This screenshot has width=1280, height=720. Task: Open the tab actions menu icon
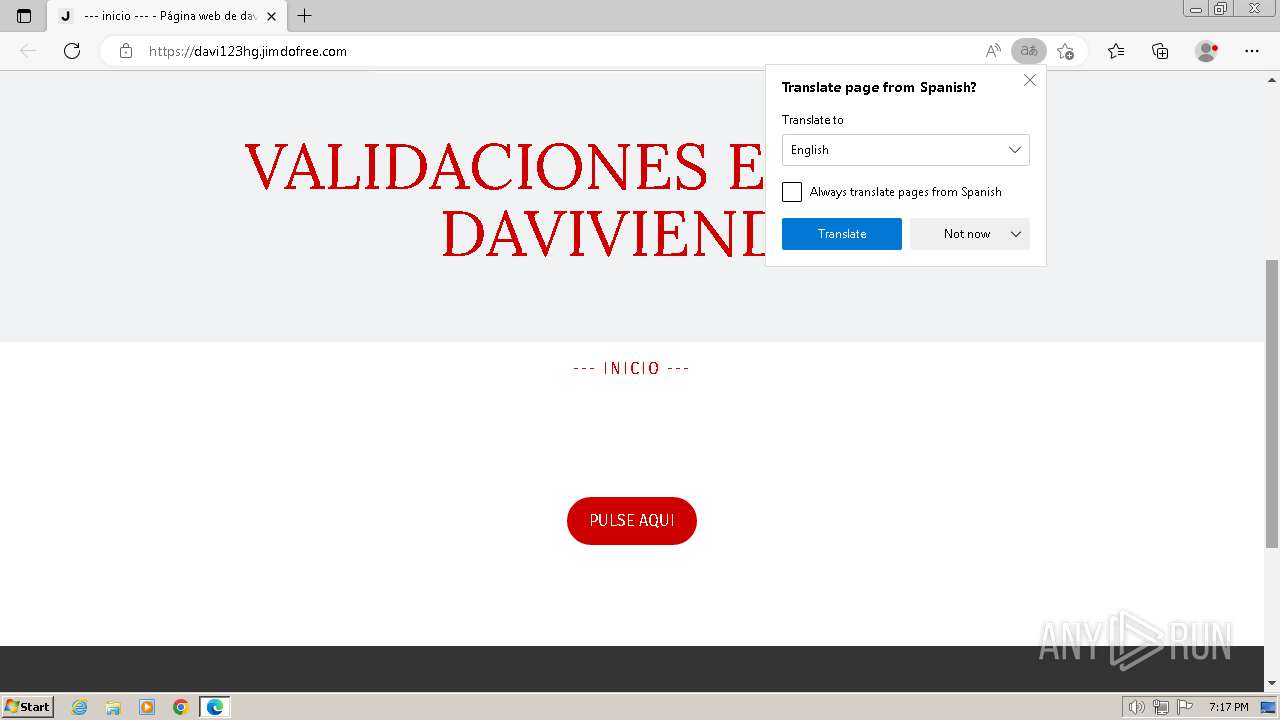tap(24, 16)
